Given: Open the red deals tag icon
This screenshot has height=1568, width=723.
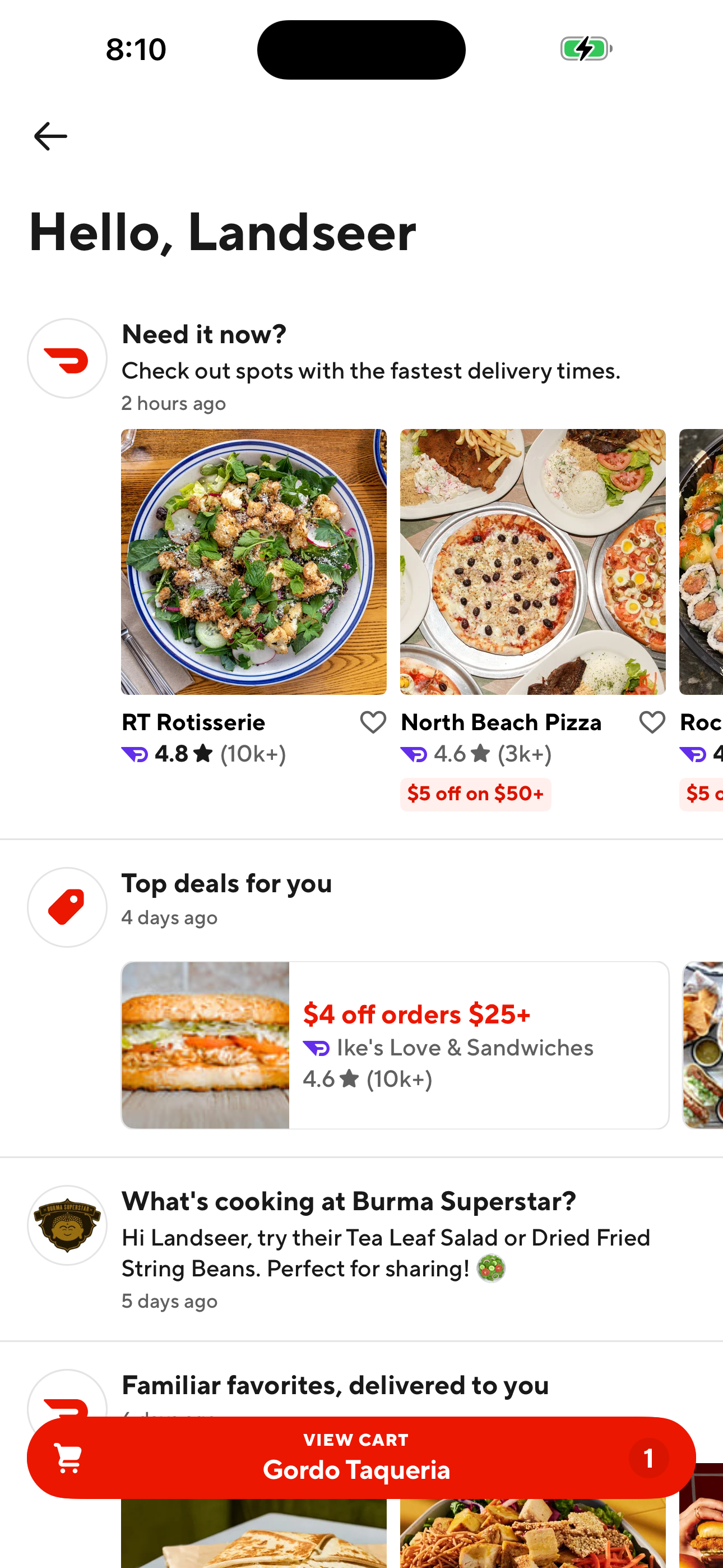Looking at the screenshot, I should 67,907.
